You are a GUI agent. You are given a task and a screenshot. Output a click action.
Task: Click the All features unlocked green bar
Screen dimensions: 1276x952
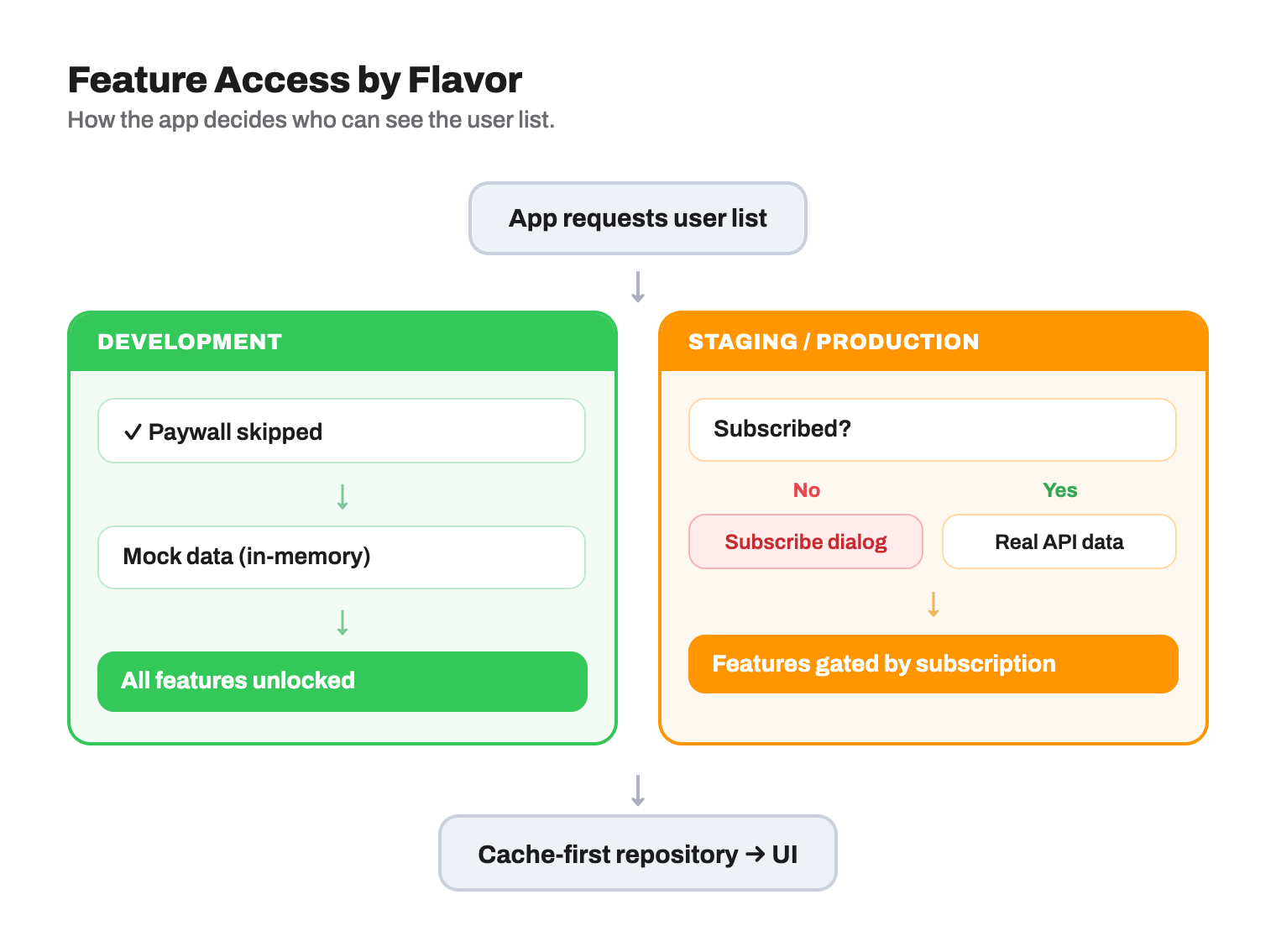343,682
